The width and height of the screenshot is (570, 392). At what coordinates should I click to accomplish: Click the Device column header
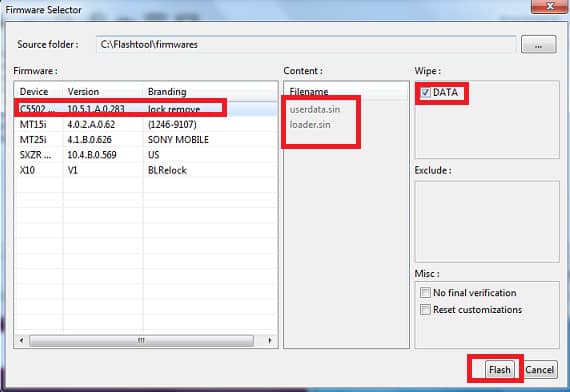(x=39, y=91)
